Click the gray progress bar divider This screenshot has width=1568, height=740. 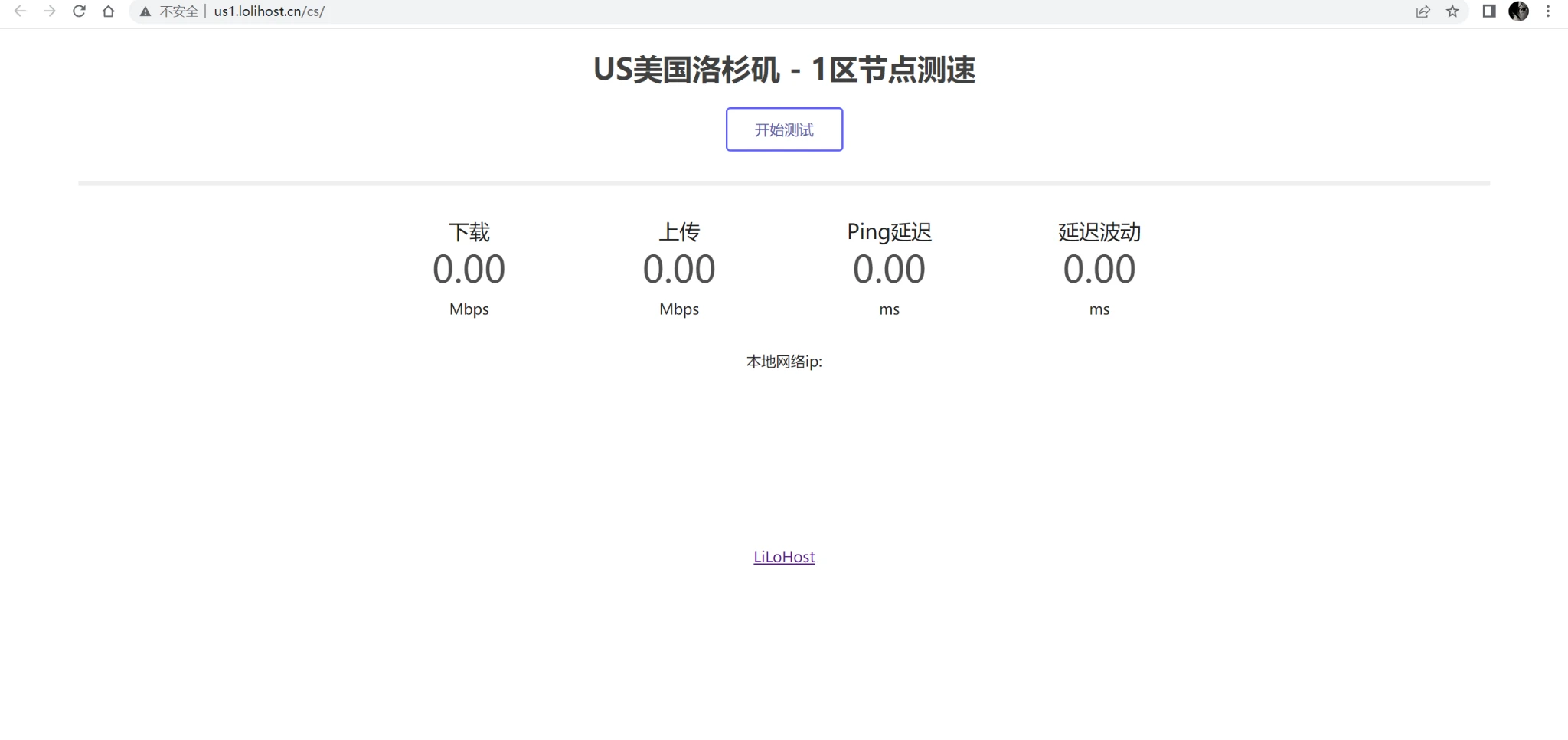point(784,183)
